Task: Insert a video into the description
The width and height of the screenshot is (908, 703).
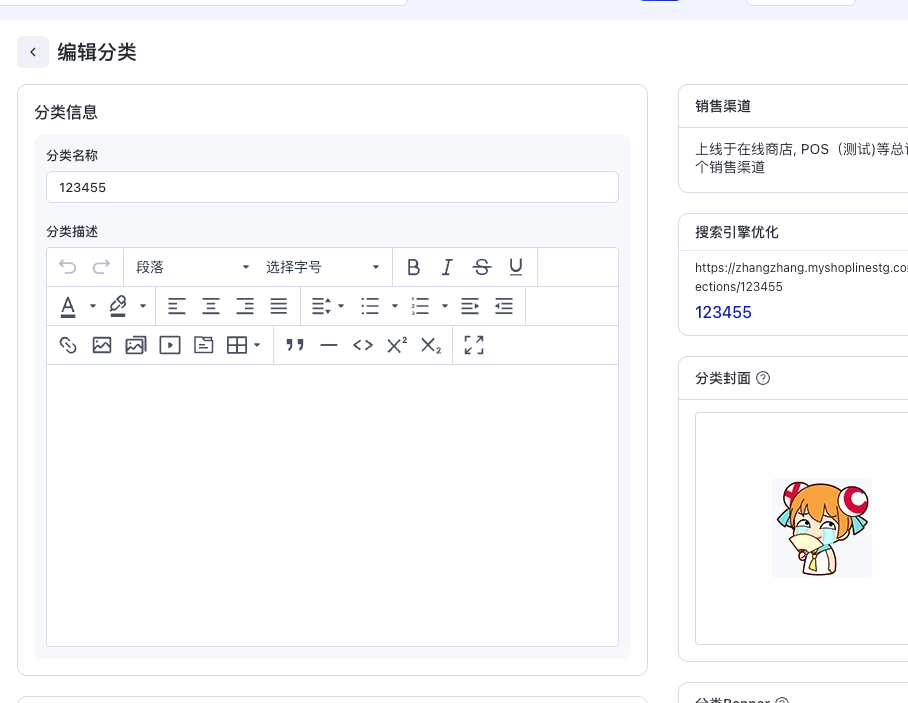Action: [x=170, y=345]
